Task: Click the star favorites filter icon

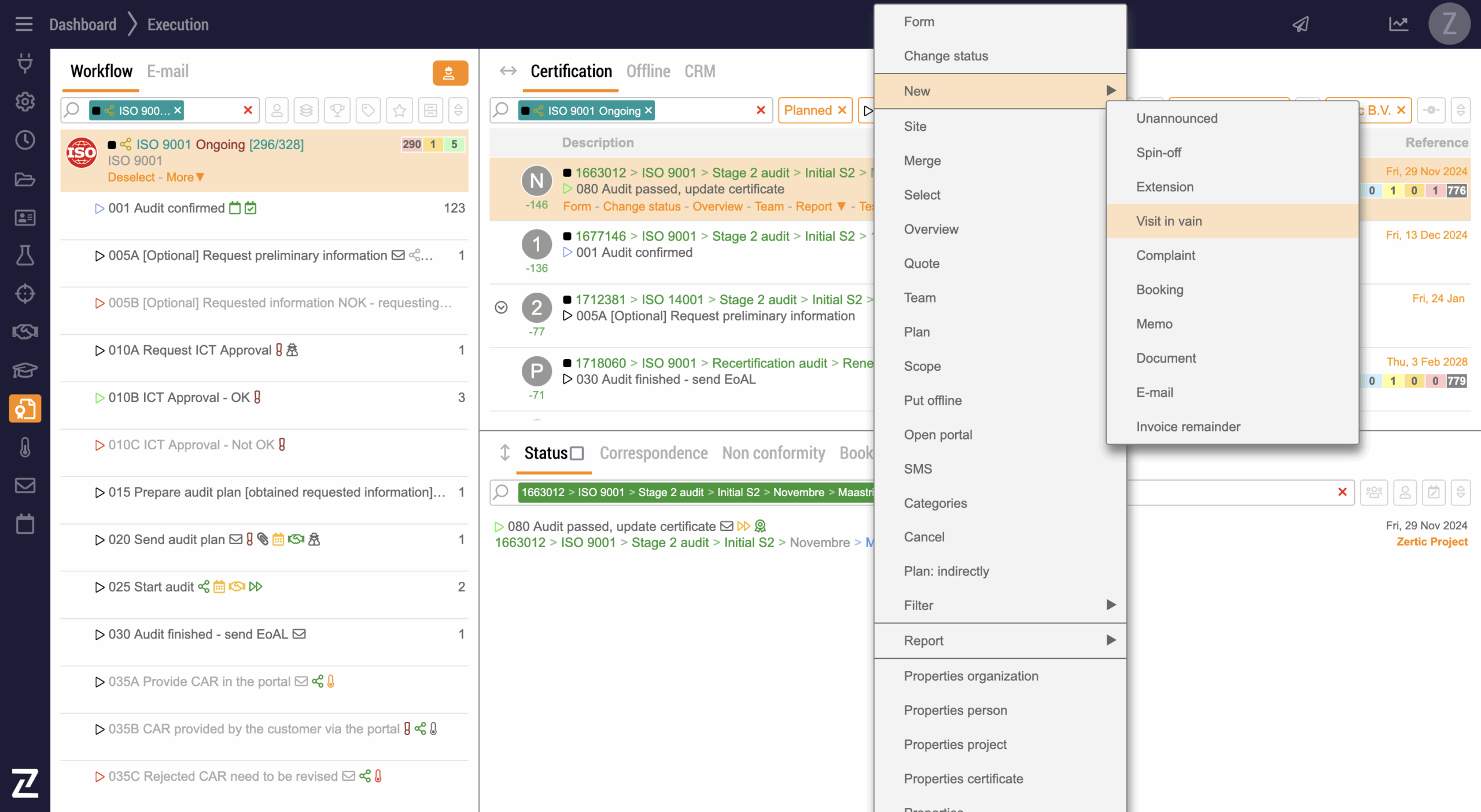Action: click(399, 110)
